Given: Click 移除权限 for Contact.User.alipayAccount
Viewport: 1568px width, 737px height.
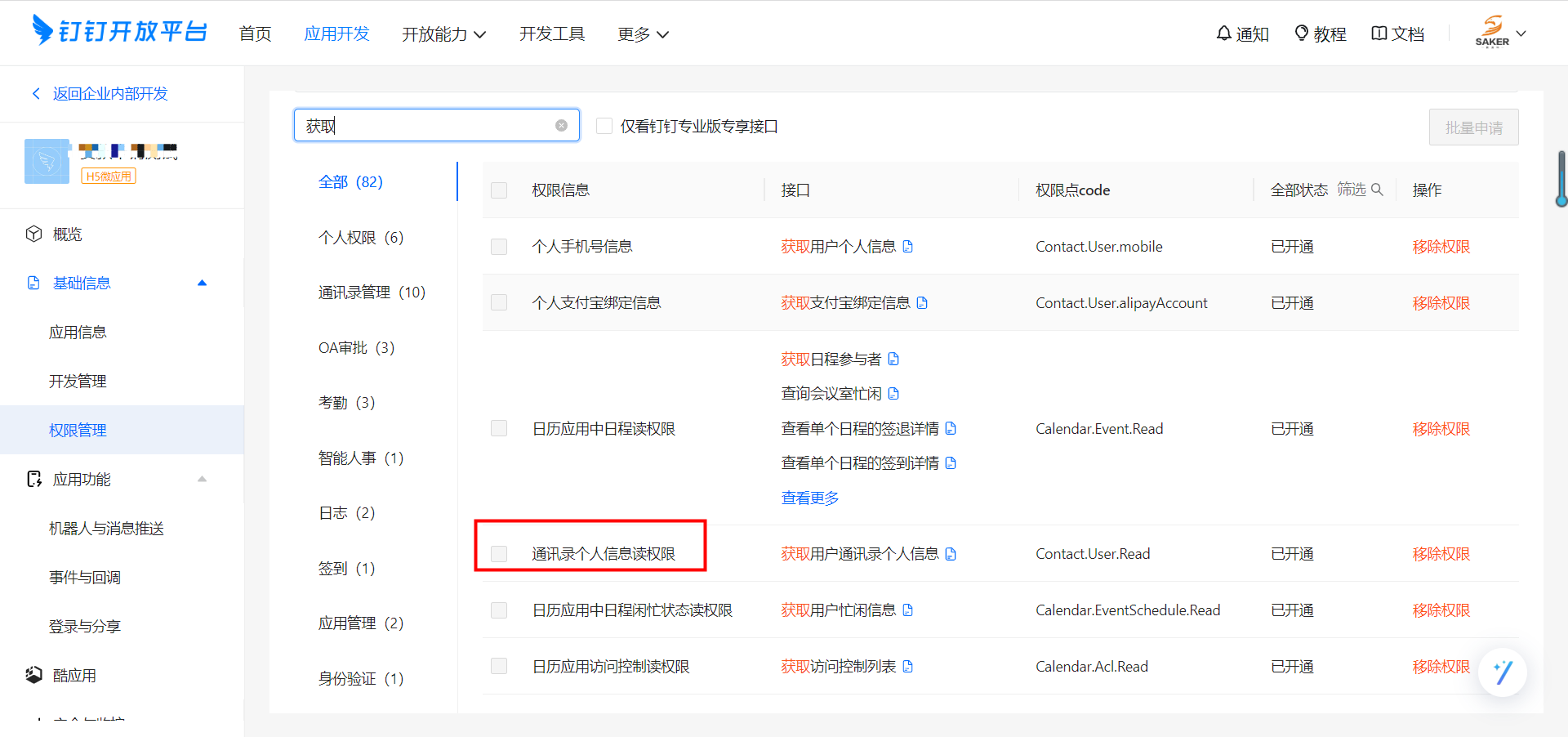Looking at the screenshot, I should (x=1441, y=303).
